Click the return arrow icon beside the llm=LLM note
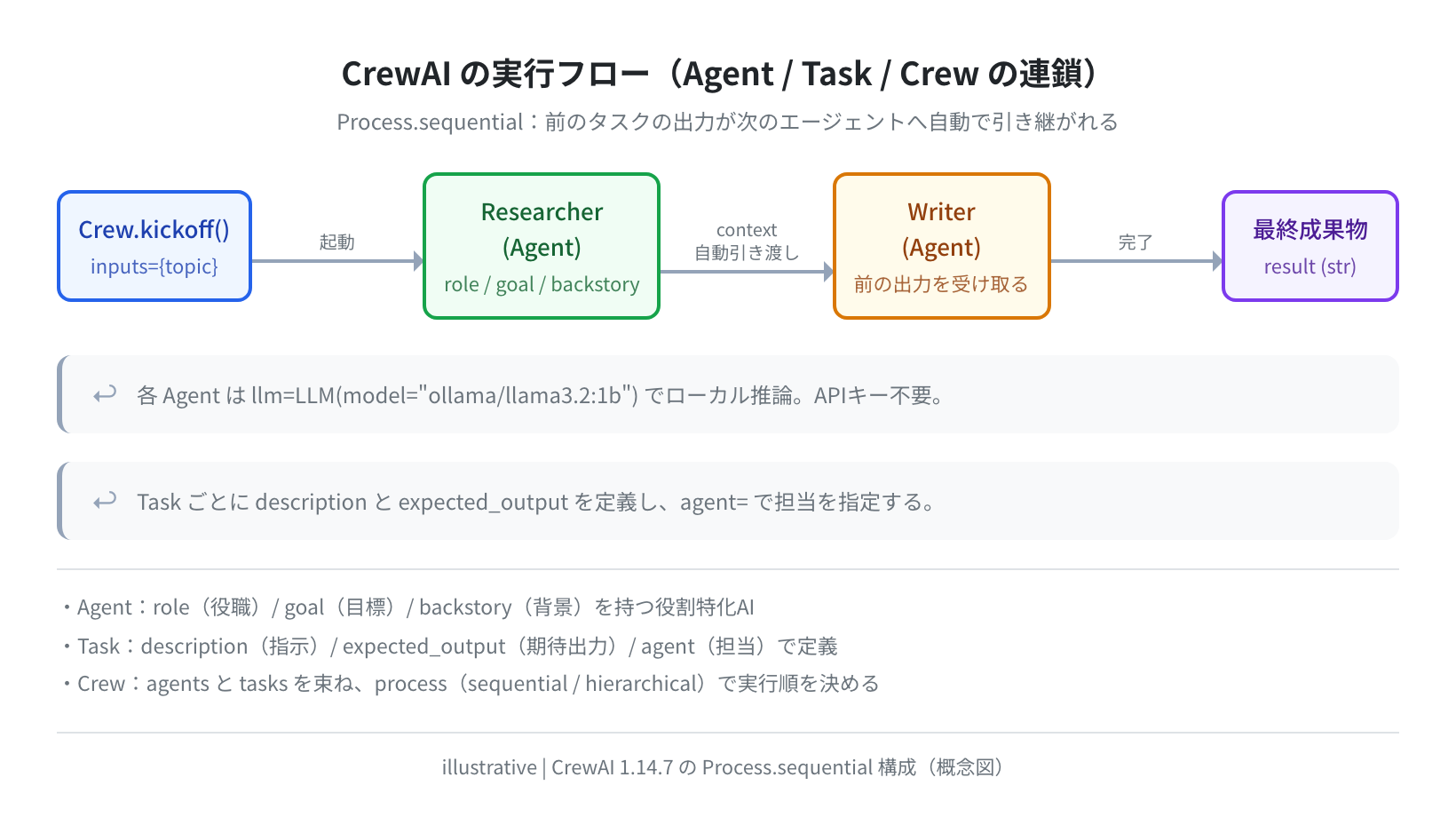Image resolution: width=1456 pixels, height=817 pixels. tap(105, 394)
